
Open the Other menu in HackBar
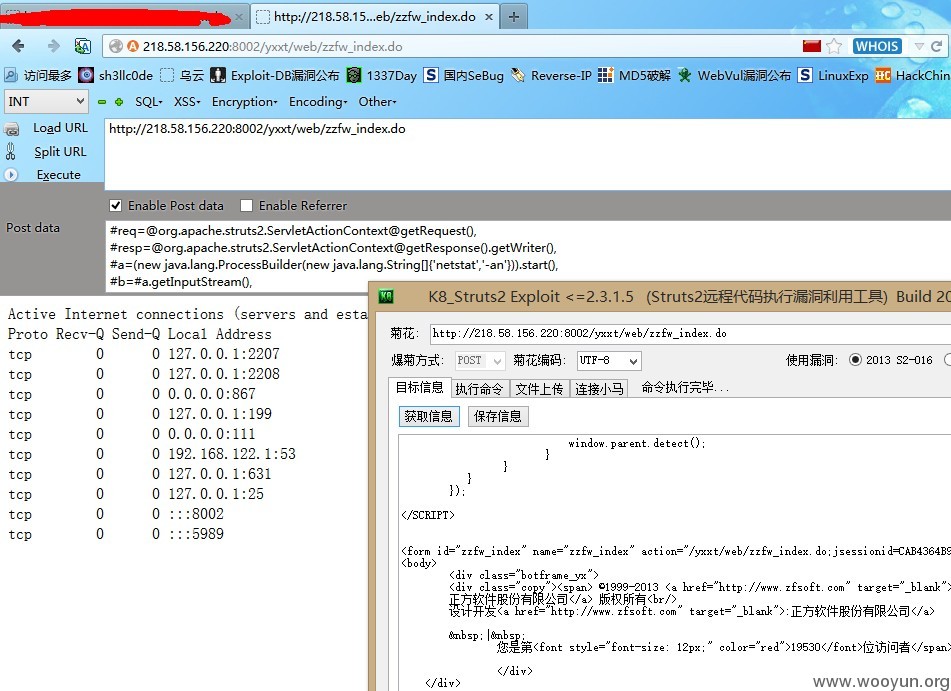[377, 102]
